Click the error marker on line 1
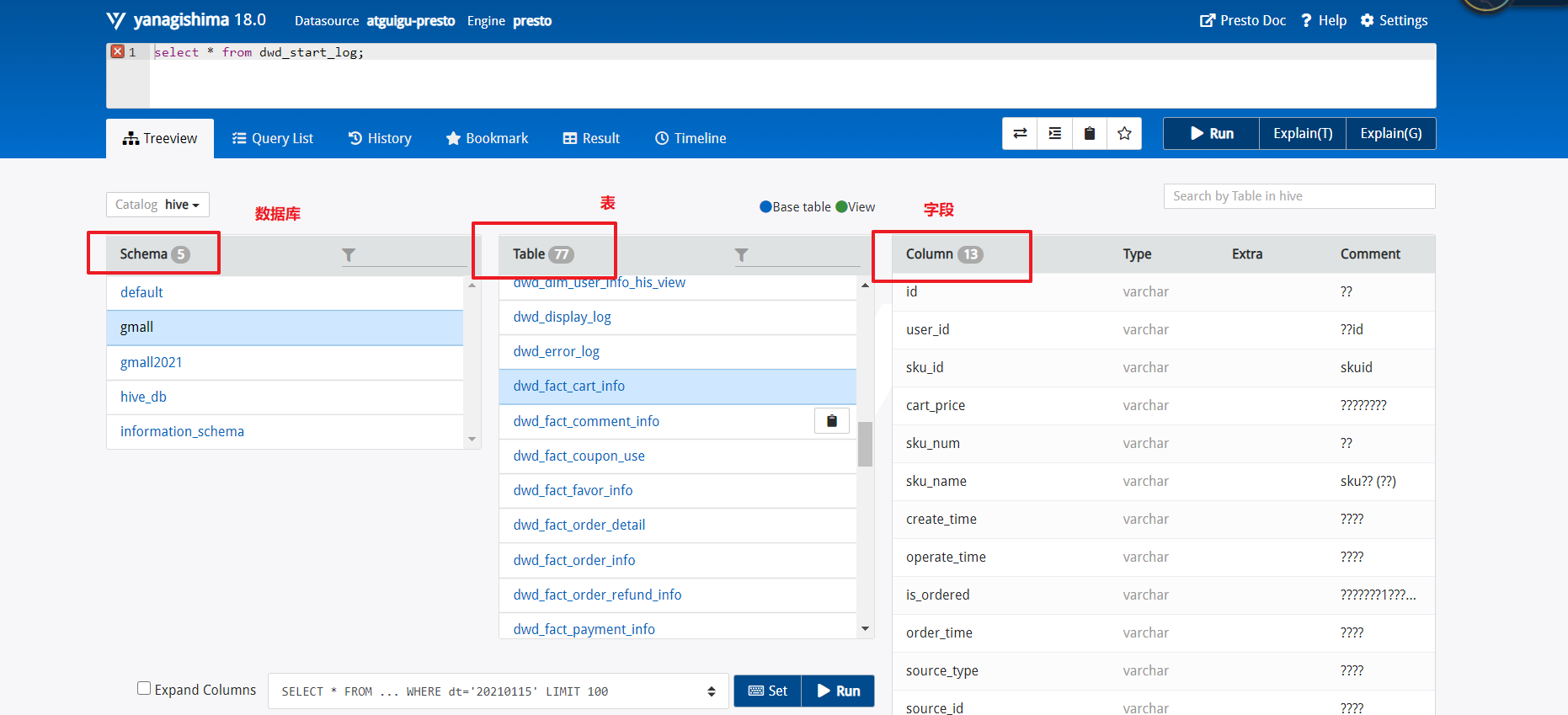 tap(118, 51)
